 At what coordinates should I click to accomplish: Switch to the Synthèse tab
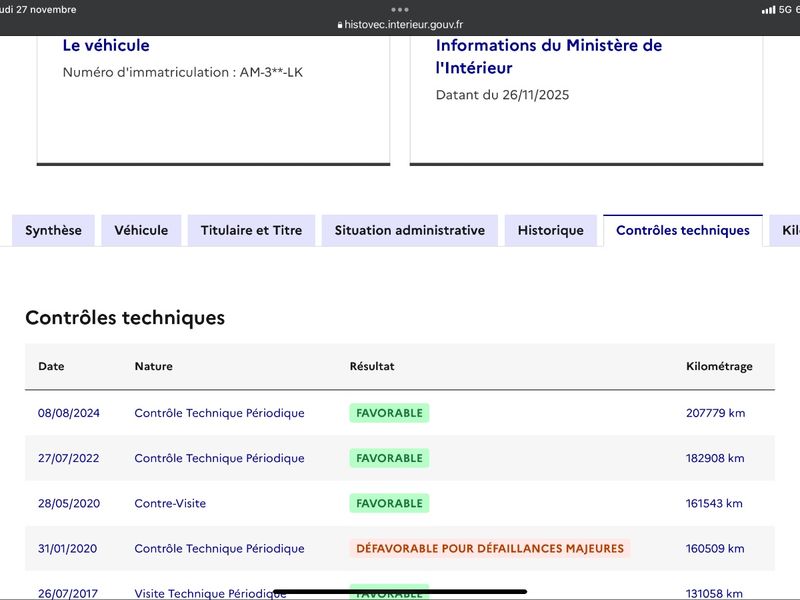pyautogui.click(x=53, y=230)
